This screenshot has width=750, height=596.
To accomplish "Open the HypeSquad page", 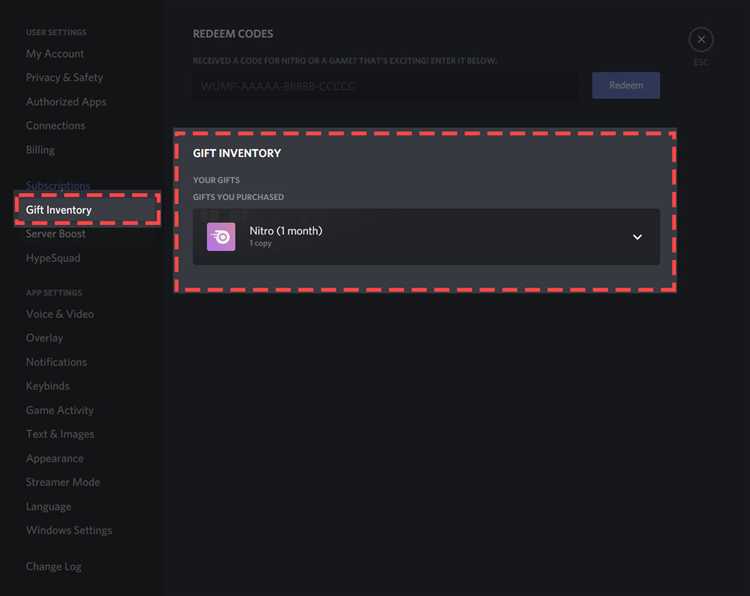I will pyautogui.click(x=53, y=258).
